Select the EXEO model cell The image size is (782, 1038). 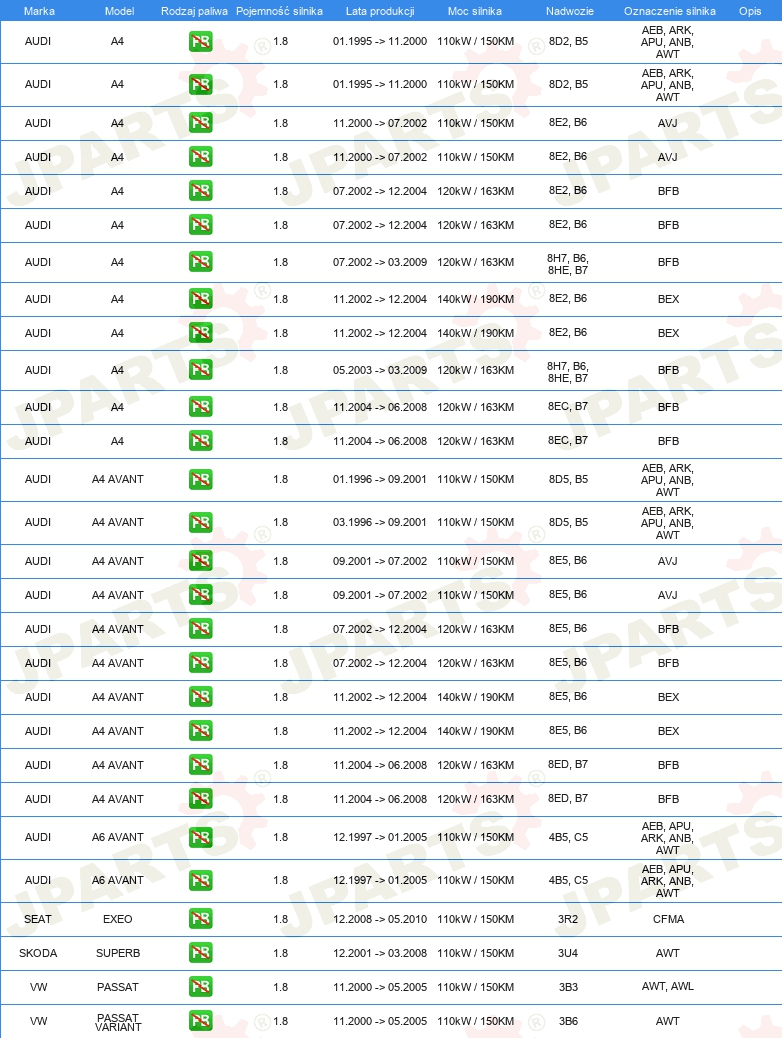click(118, 919)
